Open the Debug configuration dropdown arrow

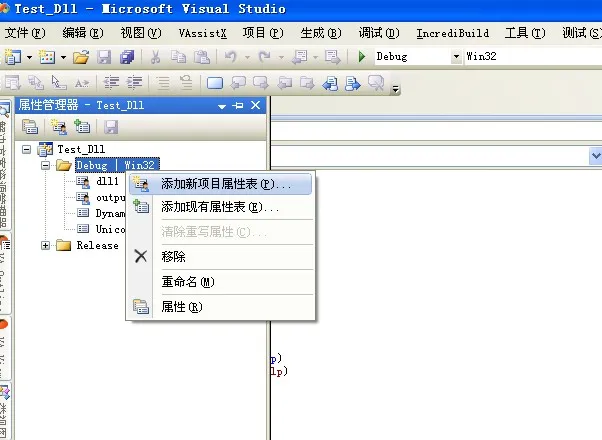(x=456, y=57)
